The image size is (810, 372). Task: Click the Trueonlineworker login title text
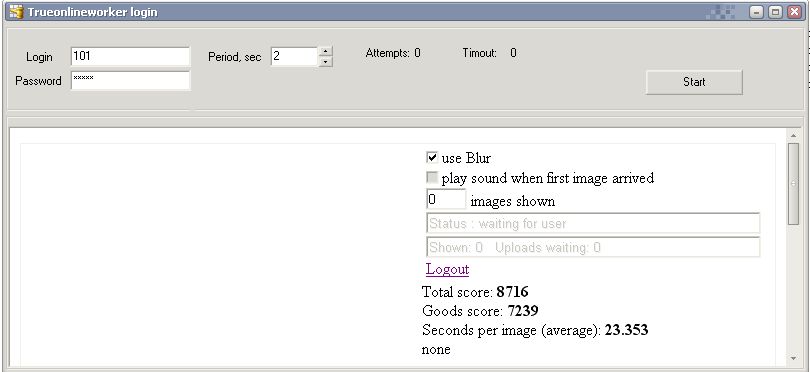click(x=92, y=12)
